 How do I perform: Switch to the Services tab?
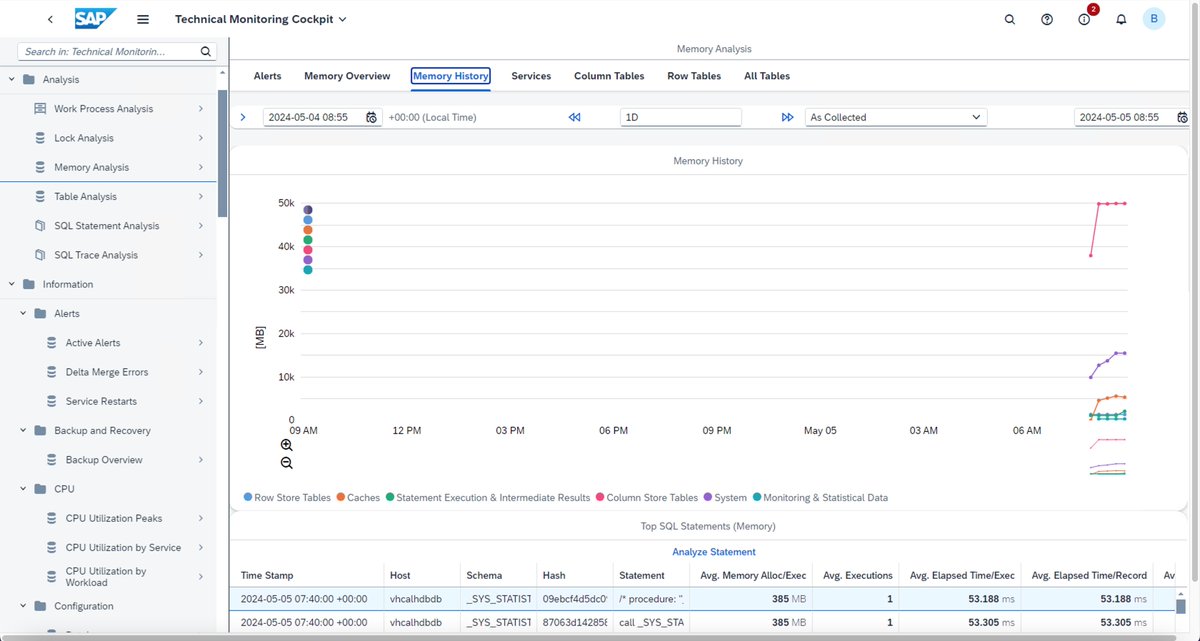(531, 76)
